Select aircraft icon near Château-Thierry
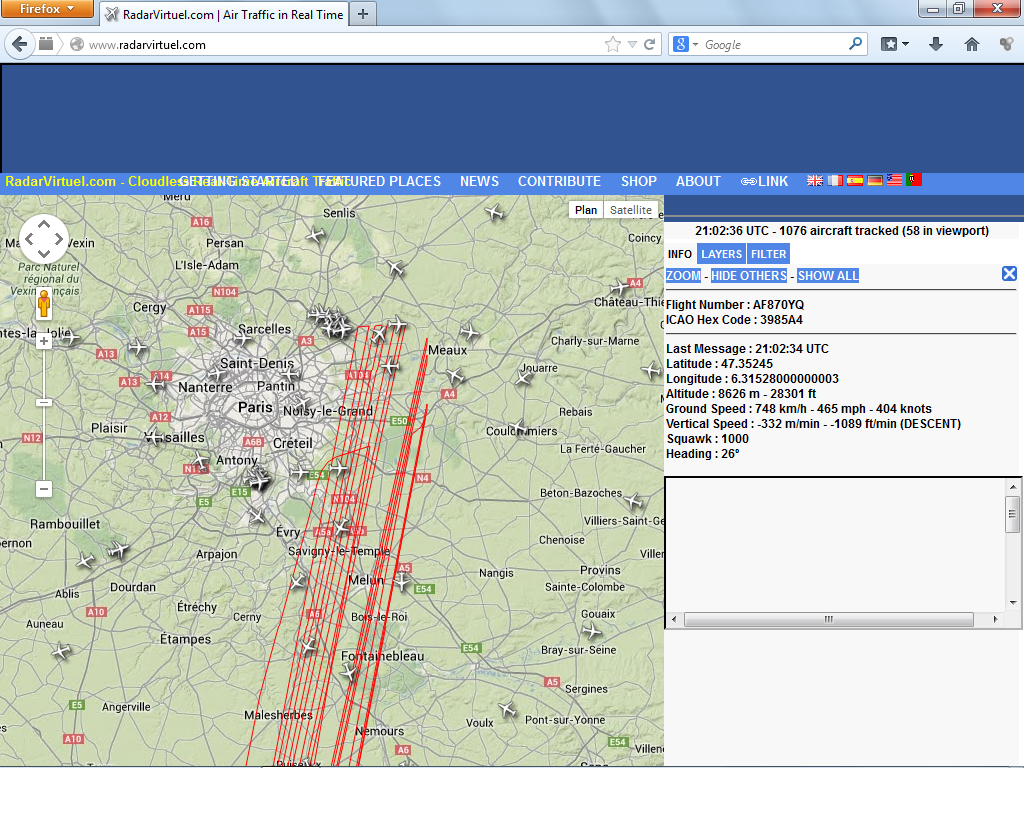1028x816 pixels. point(620,287)
